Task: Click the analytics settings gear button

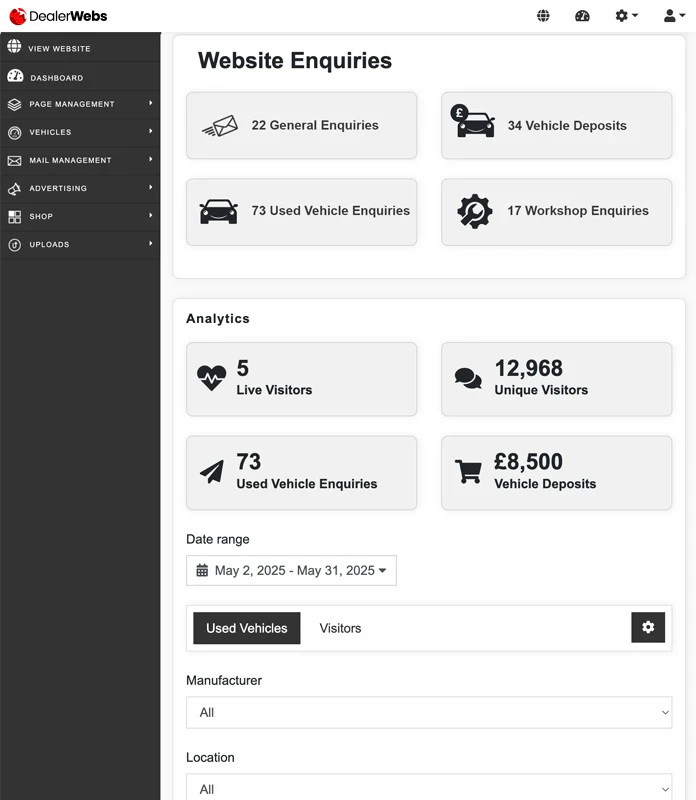Action: point(648,627)
